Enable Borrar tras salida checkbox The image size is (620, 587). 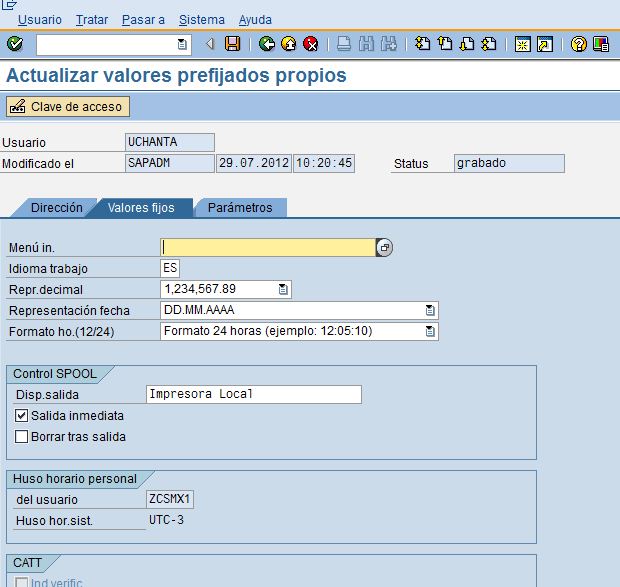click(x=21, y=437)
